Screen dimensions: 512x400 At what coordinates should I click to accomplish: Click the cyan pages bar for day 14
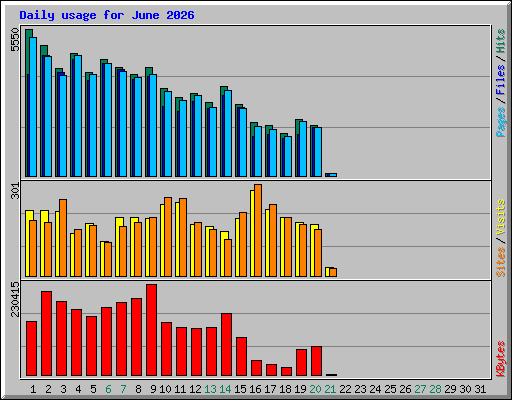coord(228,133)
